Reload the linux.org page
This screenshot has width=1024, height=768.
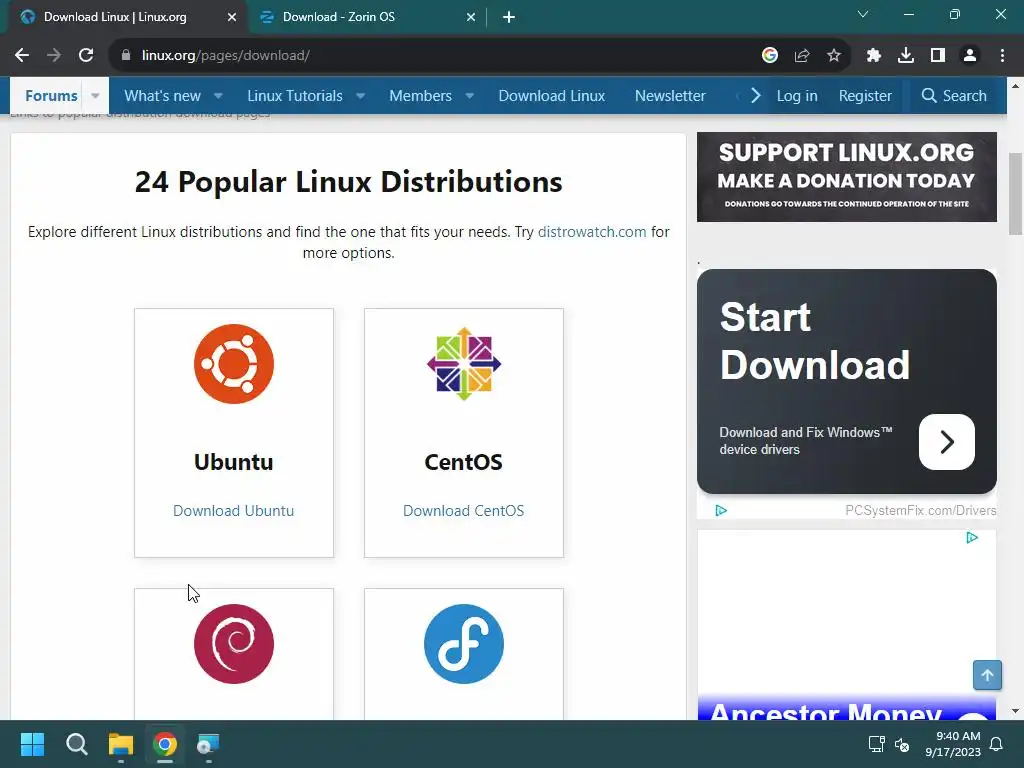click(86, 56)
